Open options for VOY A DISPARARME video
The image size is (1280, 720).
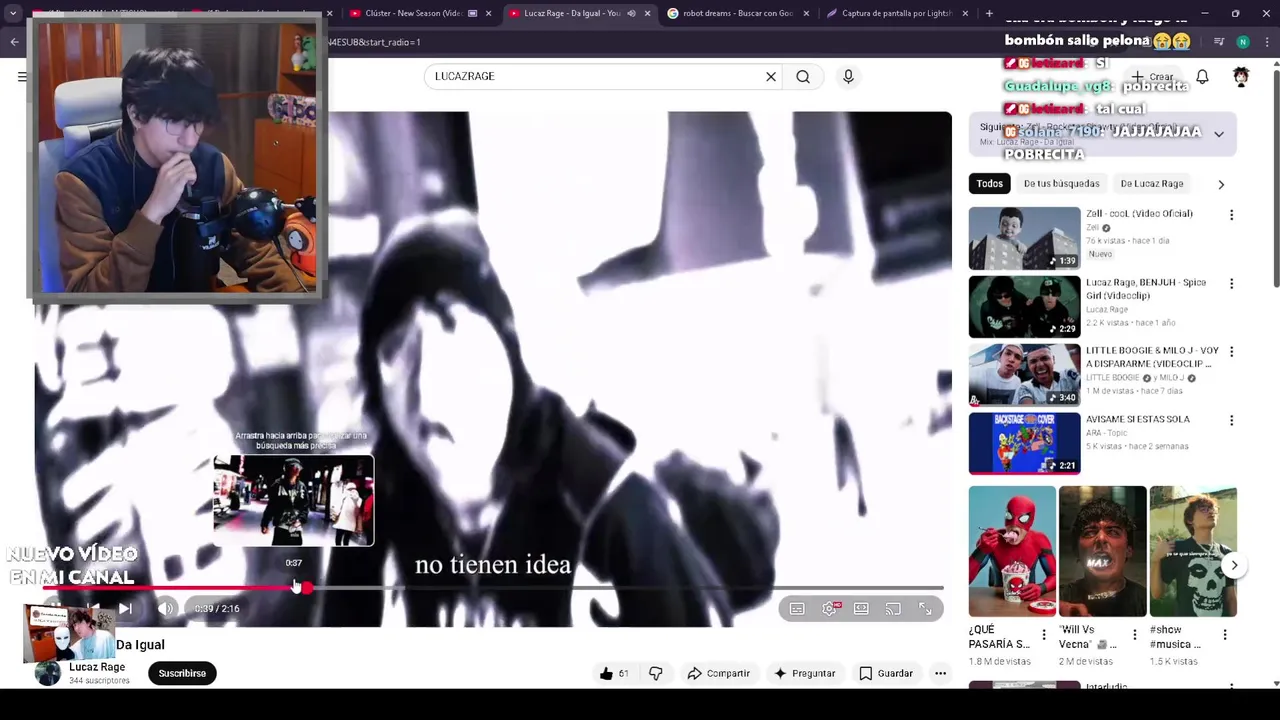click(1231, 352)
